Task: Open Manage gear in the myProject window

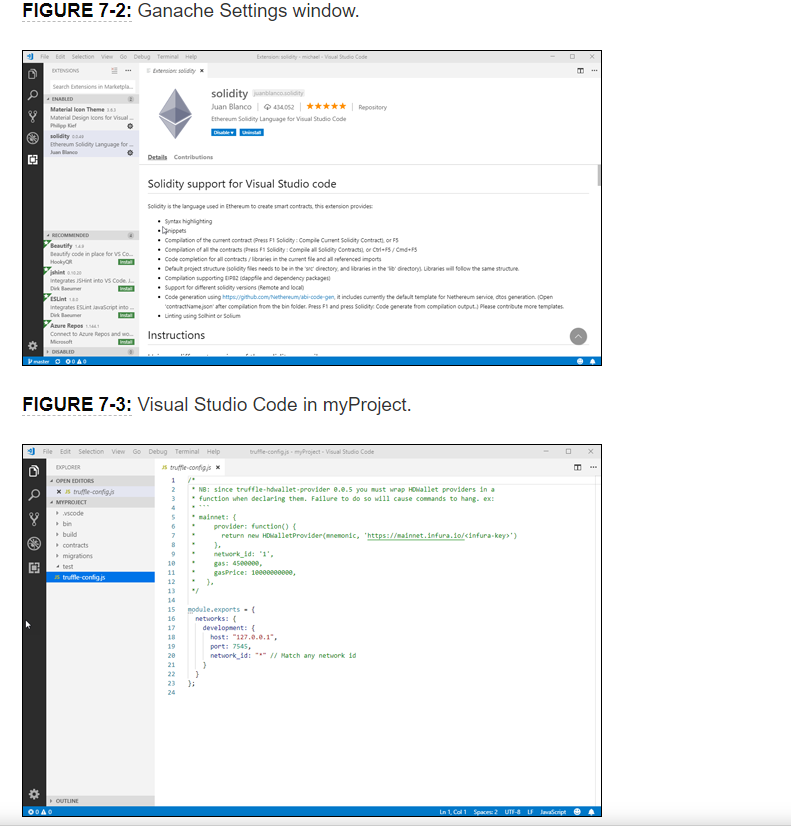Action: pyautogui.click(x=34, y=794)
